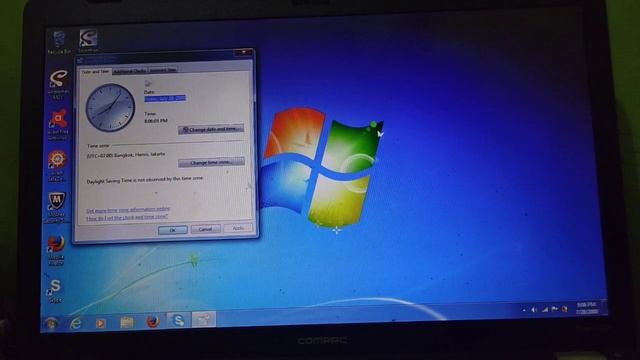640x360 pixels.
Task: Click the Daylight Saving Time notice text
Action: 145,180
